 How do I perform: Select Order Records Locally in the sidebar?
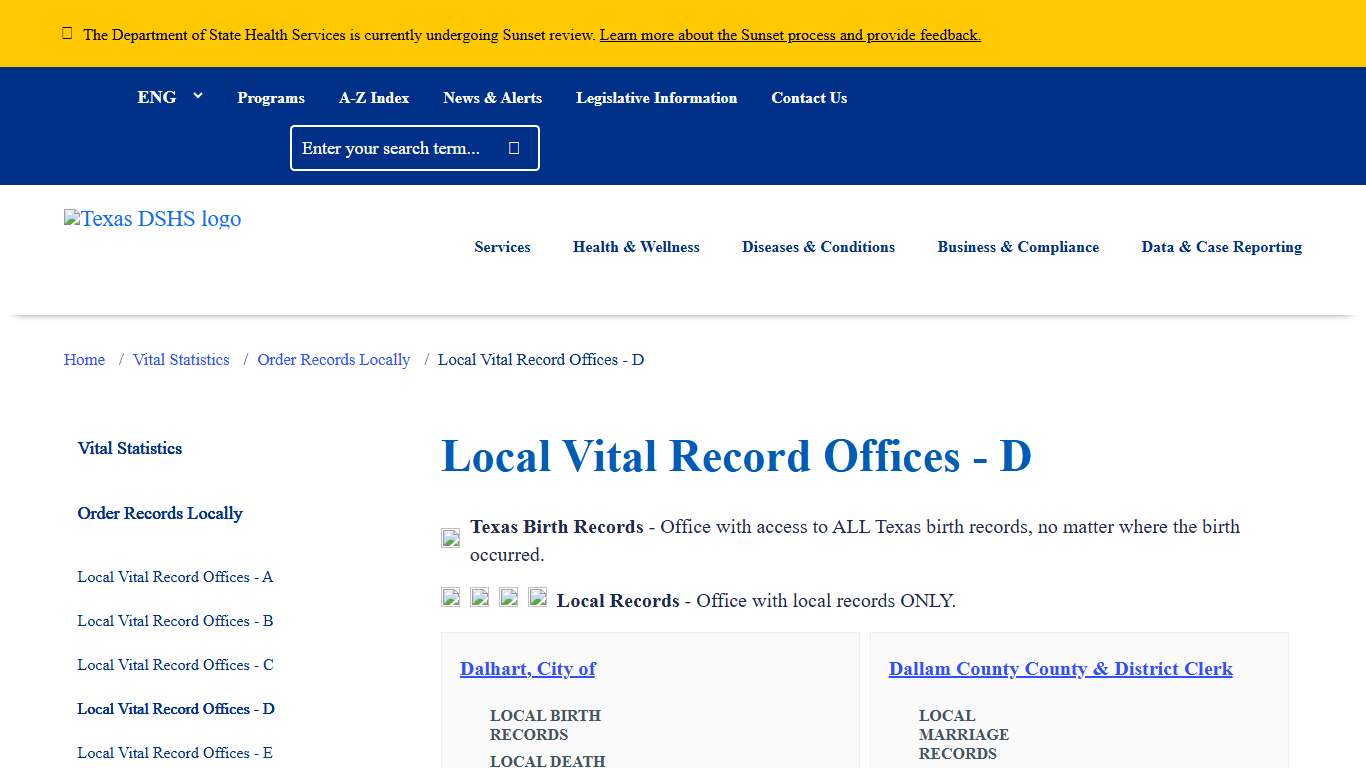coord(160,513)
